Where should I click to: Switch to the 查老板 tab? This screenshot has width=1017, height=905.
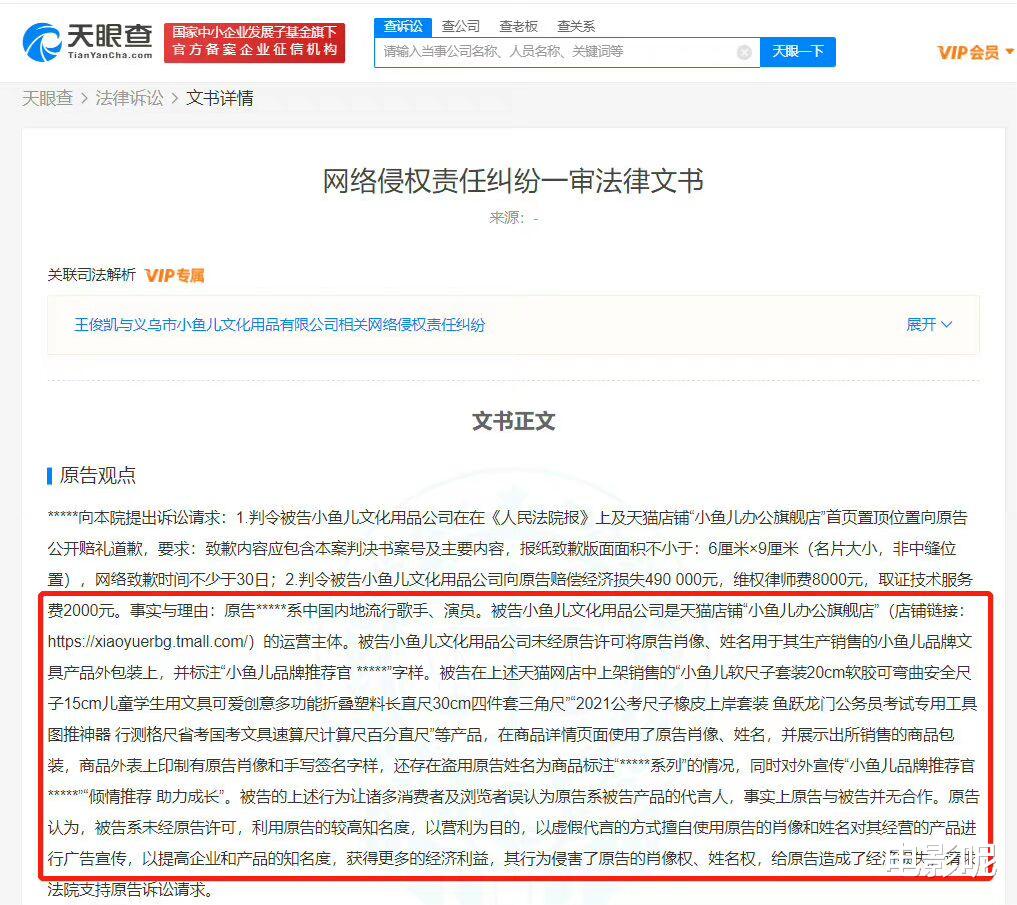[x=518, y=26]
